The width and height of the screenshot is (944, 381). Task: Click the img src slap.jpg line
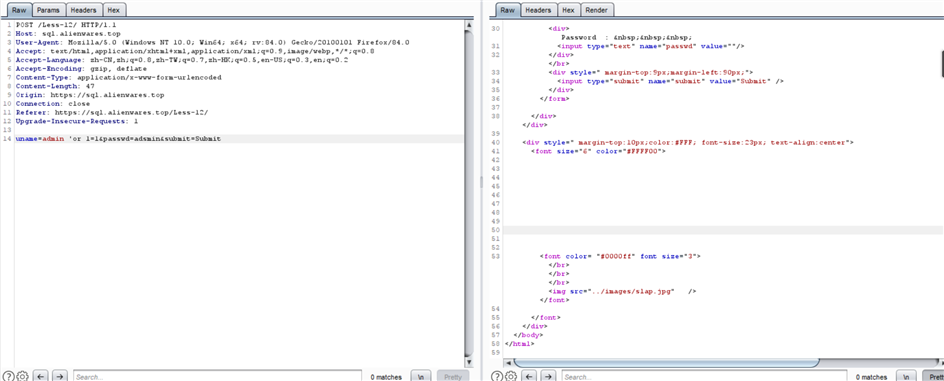623,291
